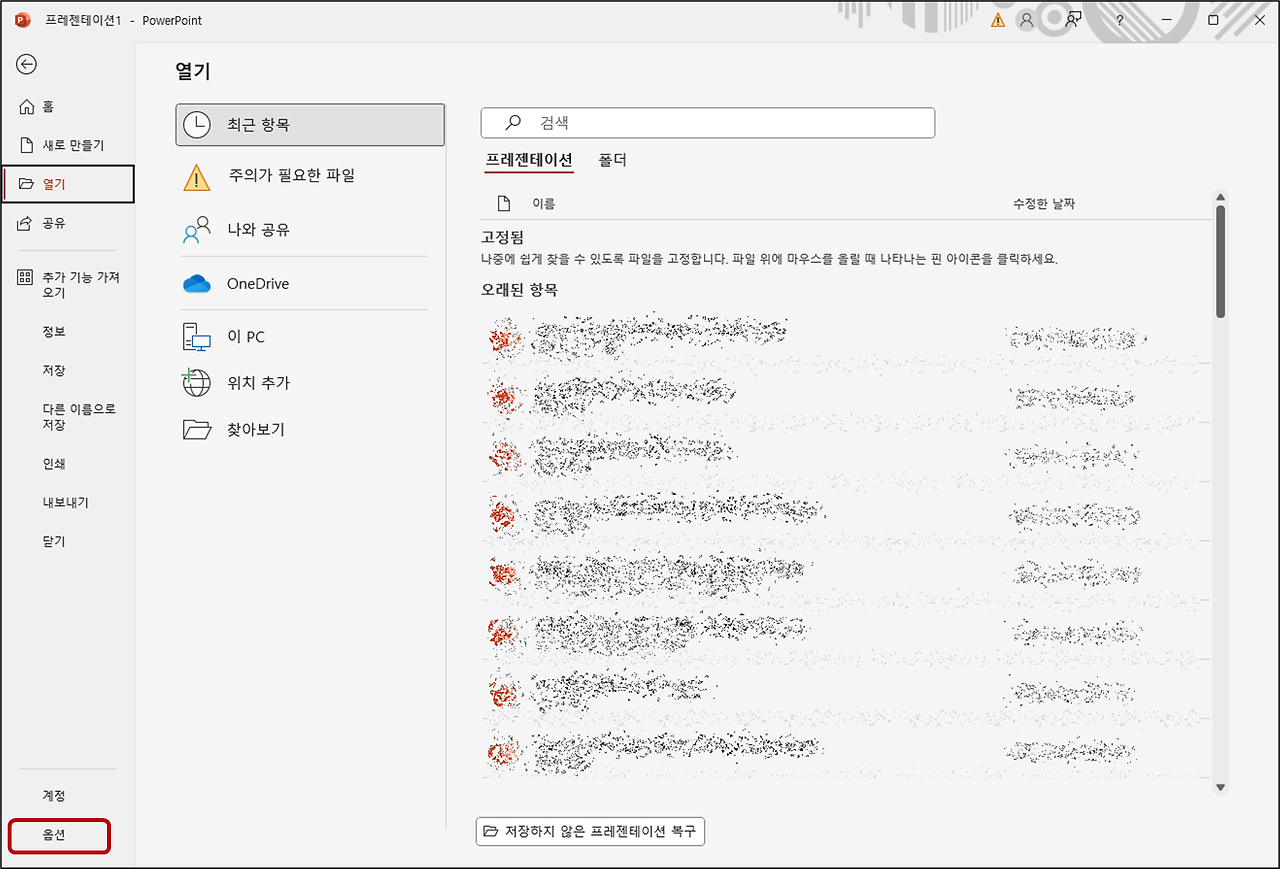Click 저장하지 않은 프레젠테이션 복구 button
The width and height of the screenshot is (1280, 869).
click(x=590, y=831)
